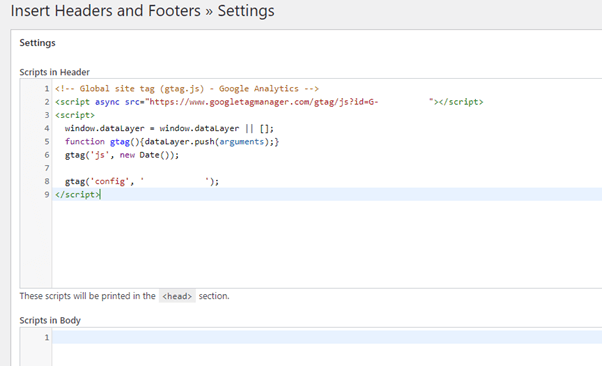Click line number 7 in header gutter
The height and width of the screenshot is (366, 602).
[47, 168]
